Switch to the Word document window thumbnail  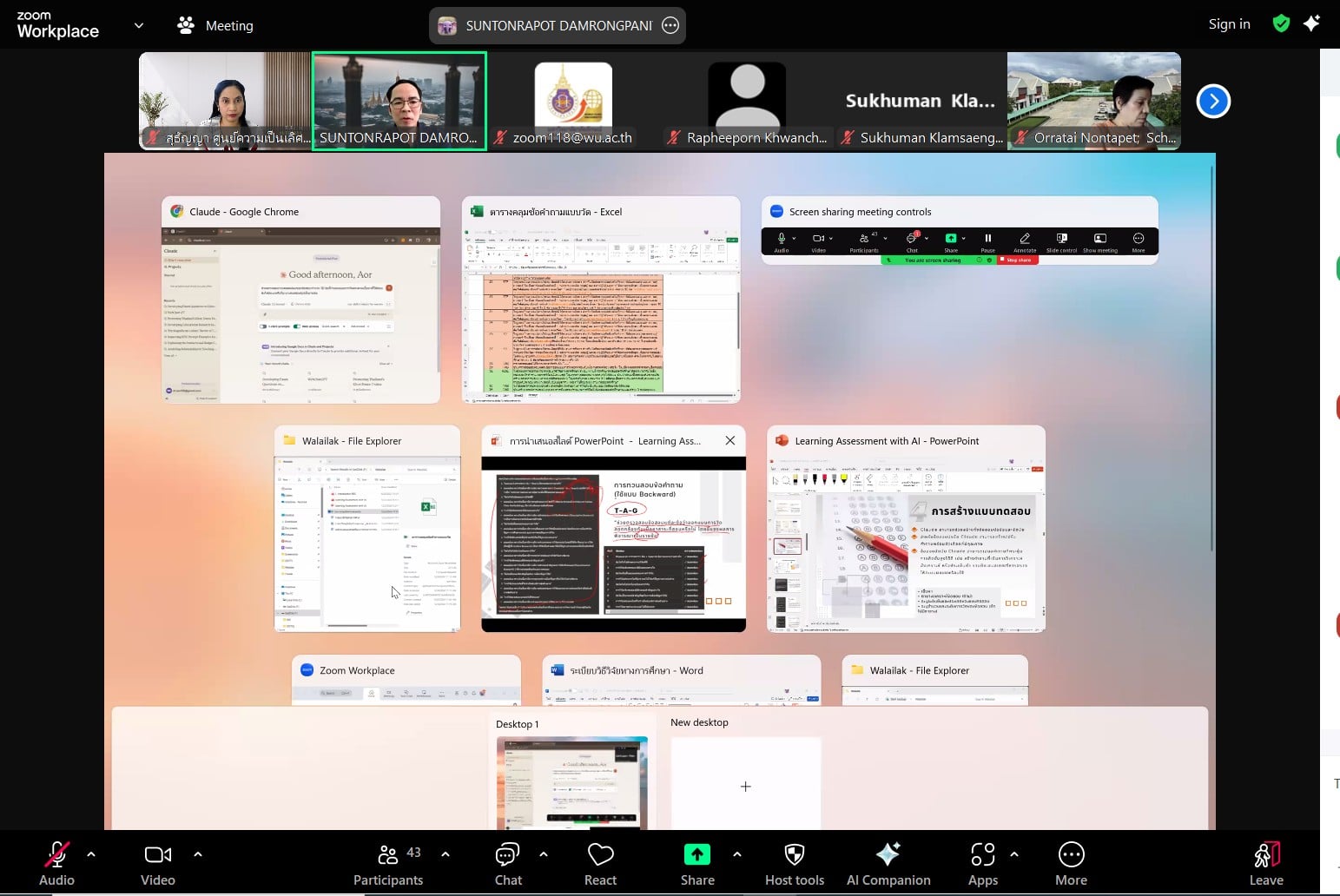point(682,681)
